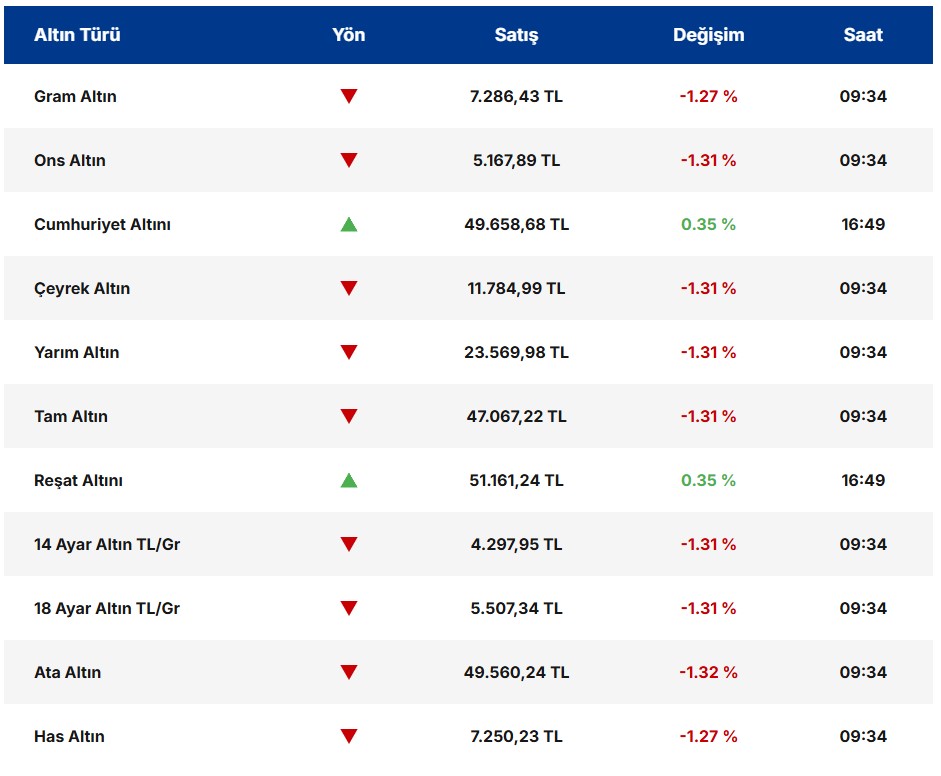Click the Saat column header
This screenshot has width=941, height=776.
click(x=863, y=35)
